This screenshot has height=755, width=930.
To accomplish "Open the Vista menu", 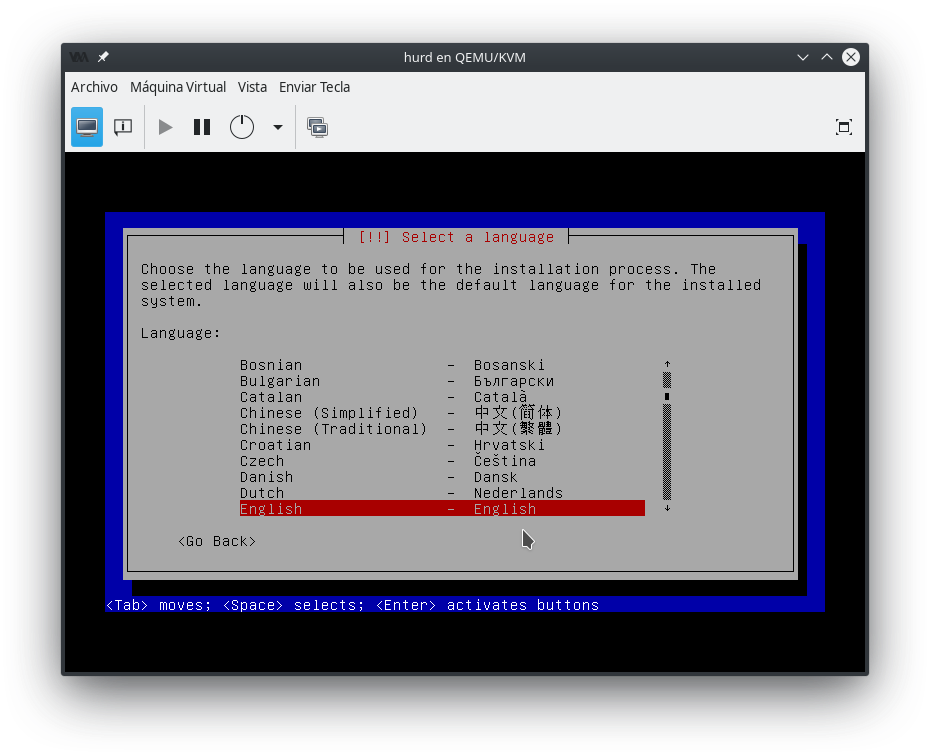I will click(252, 87).
